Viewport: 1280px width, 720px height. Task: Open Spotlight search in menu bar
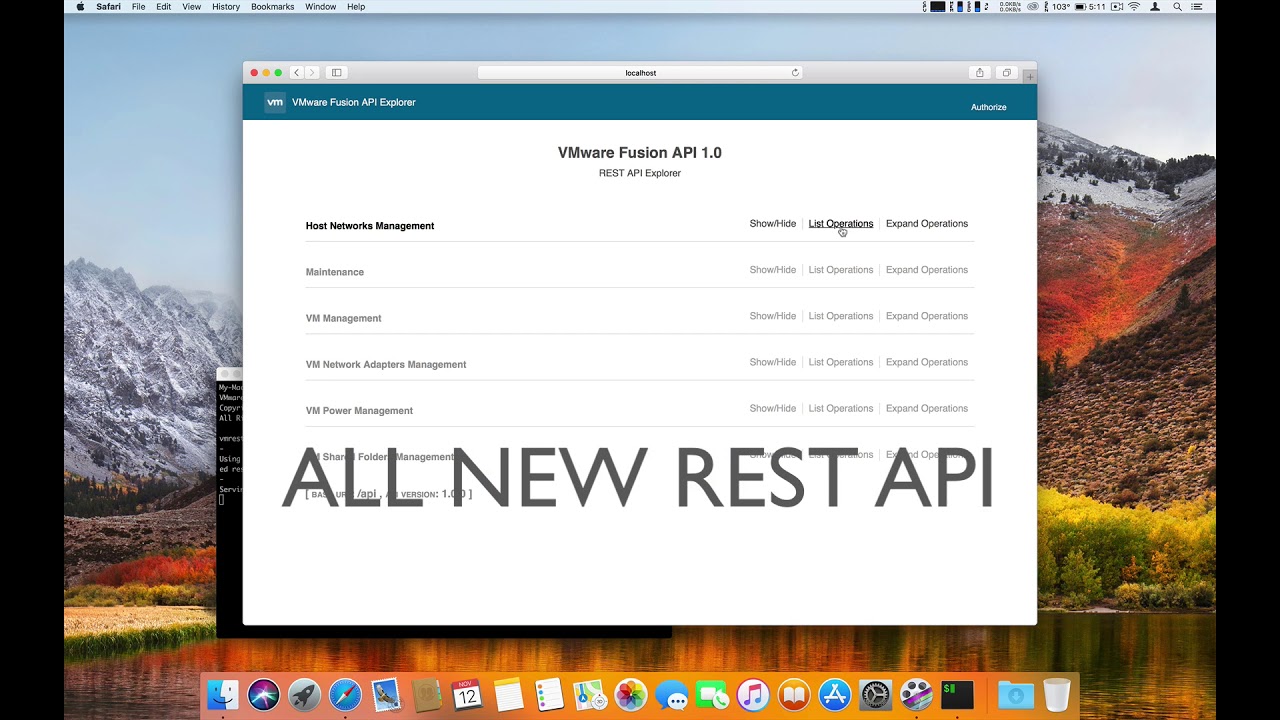tap(1177, 7)
